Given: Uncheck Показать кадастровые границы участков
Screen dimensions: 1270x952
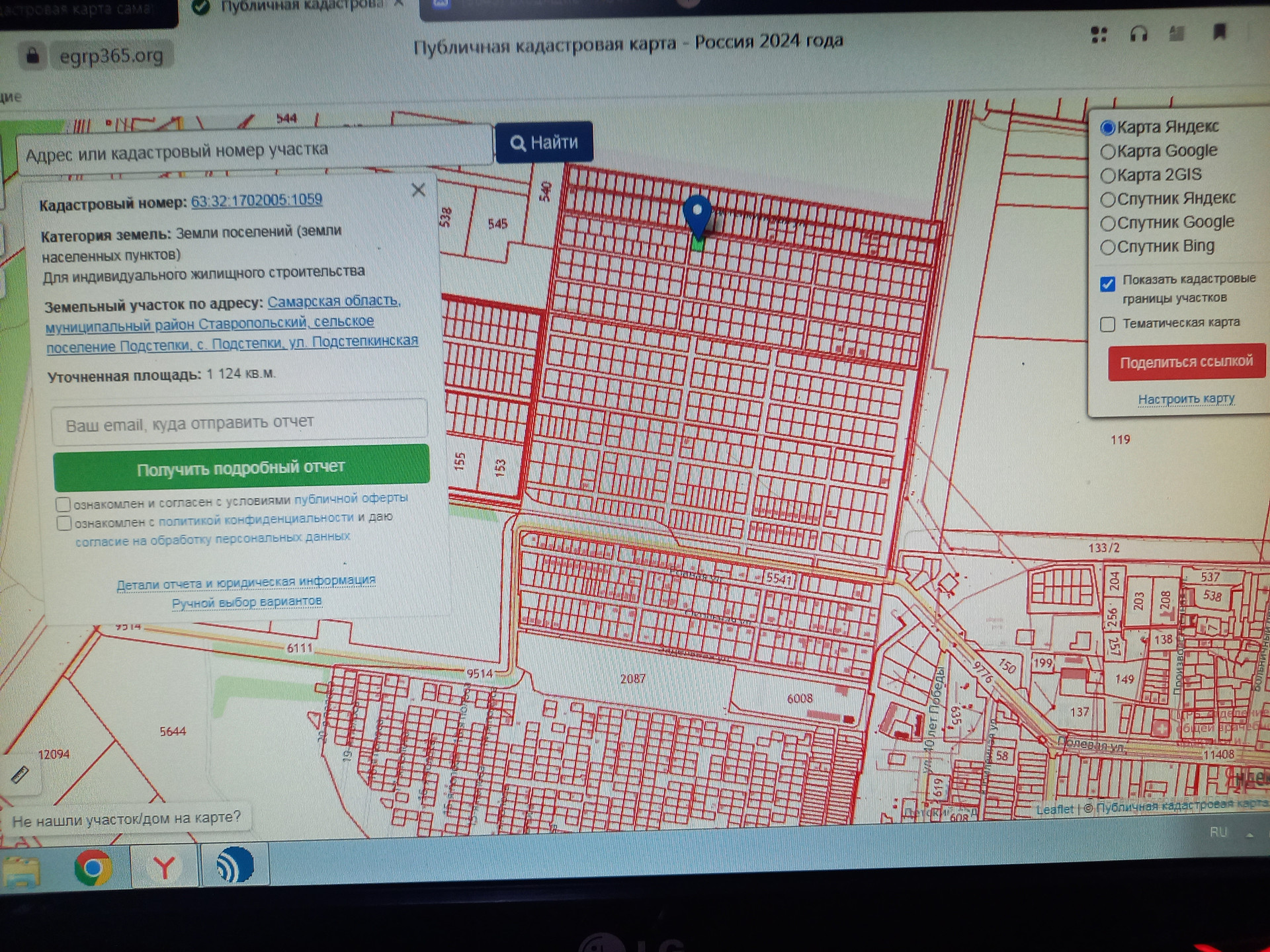Looking at the screenshot, I should (1108, 284).
